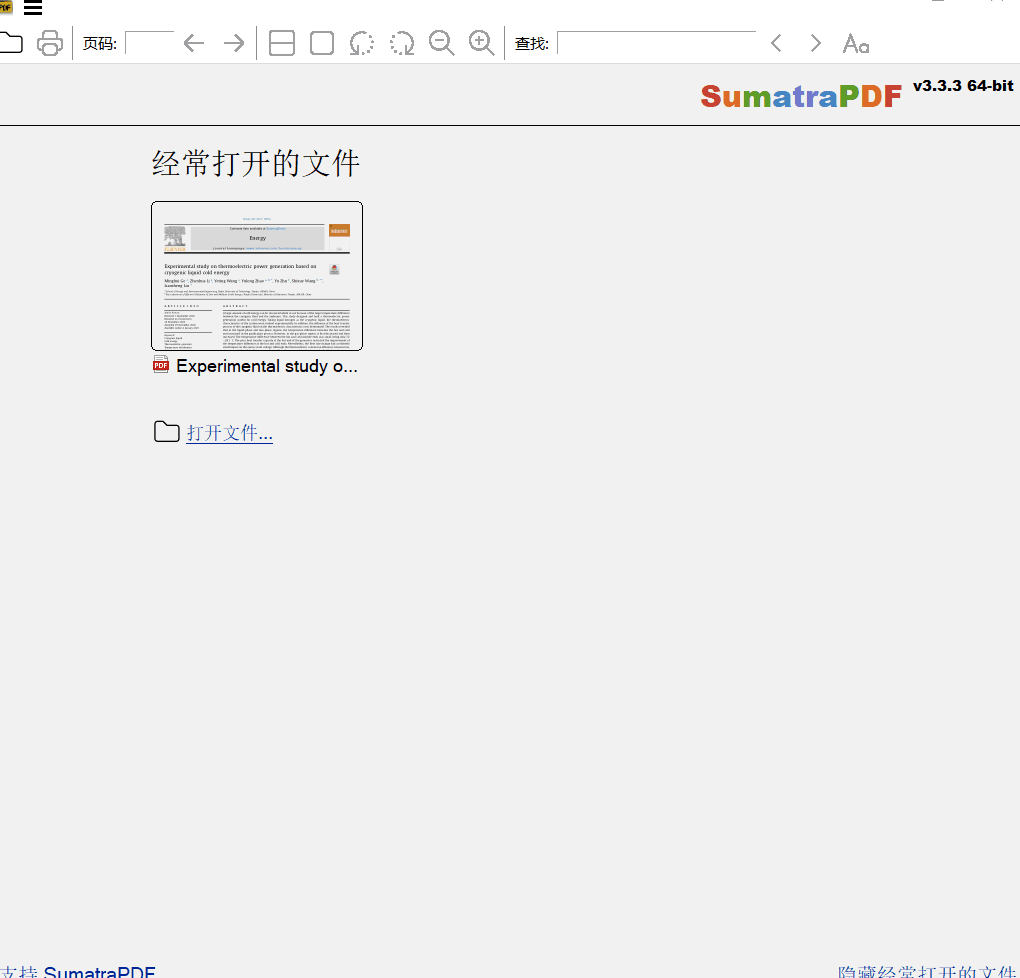Zoom in using the magnifier plus icon
The image size is (1020, 978).
pyautogui.click(x=481, y=42)
